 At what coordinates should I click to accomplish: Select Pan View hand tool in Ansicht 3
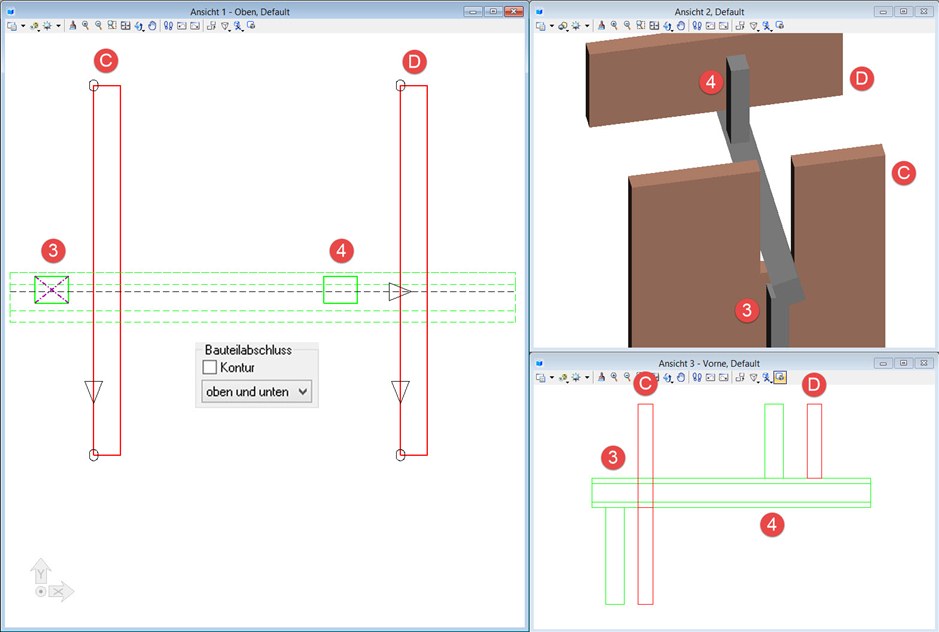680,377
